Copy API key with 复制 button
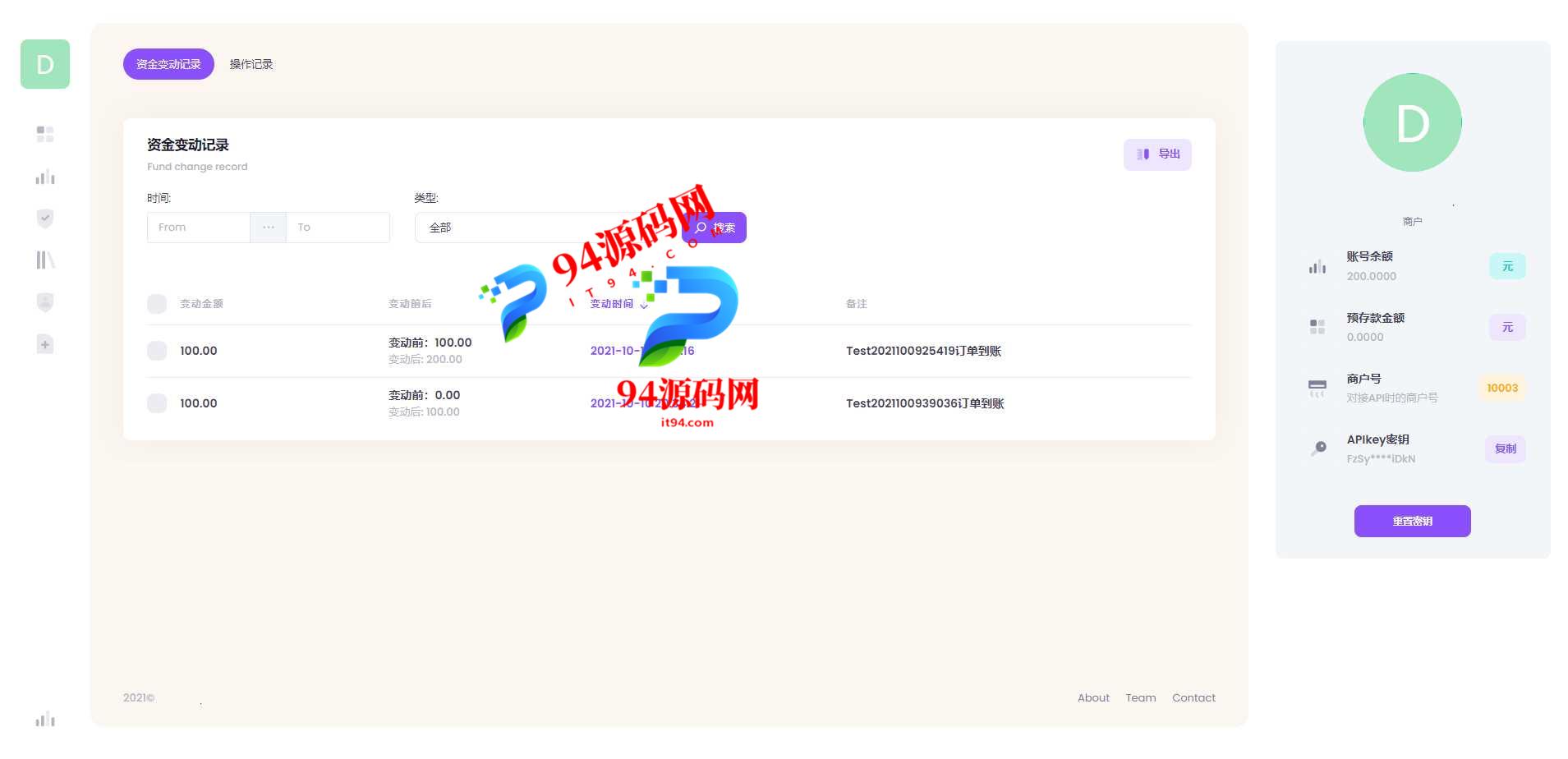Screen dimensions: 1568x759 (x=1506, y=448)
